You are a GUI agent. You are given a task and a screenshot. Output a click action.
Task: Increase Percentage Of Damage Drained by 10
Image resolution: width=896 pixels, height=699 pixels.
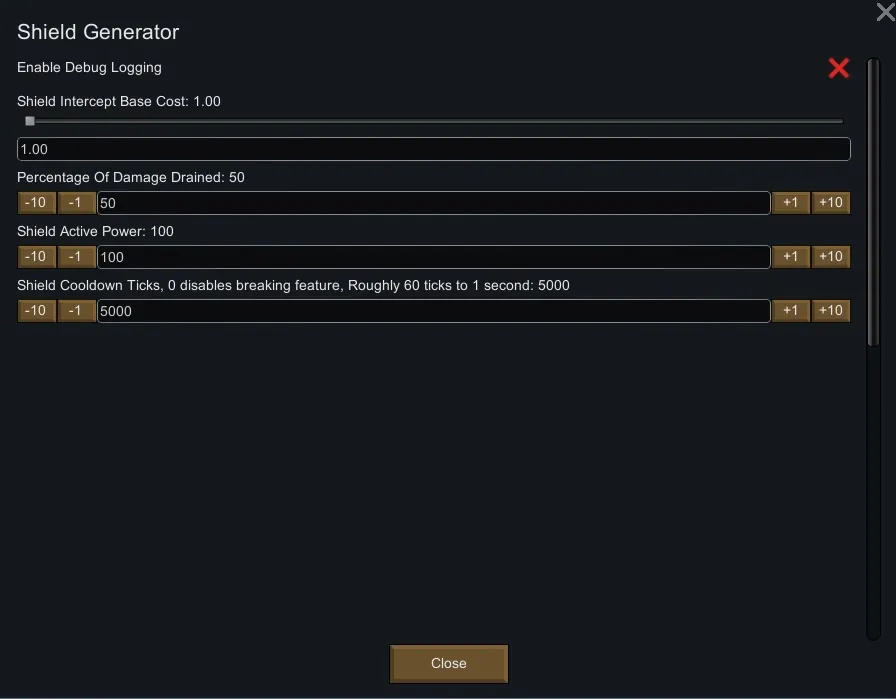click(x=830, y=203)
